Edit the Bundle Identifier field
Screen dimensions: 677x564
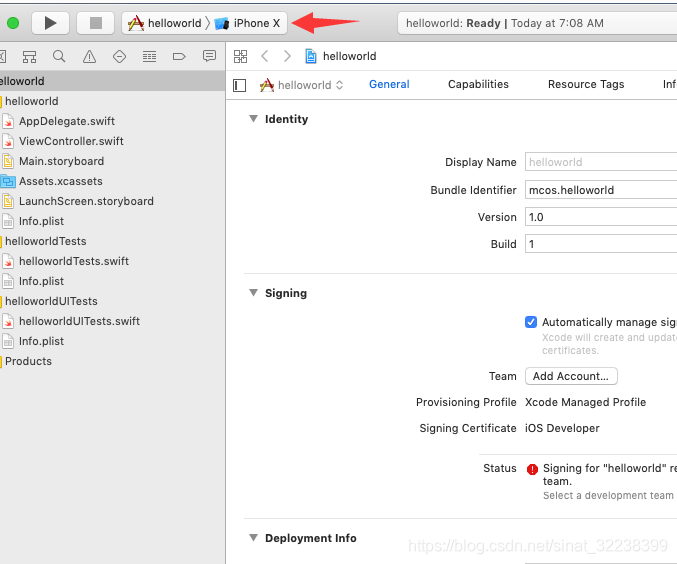601,190
